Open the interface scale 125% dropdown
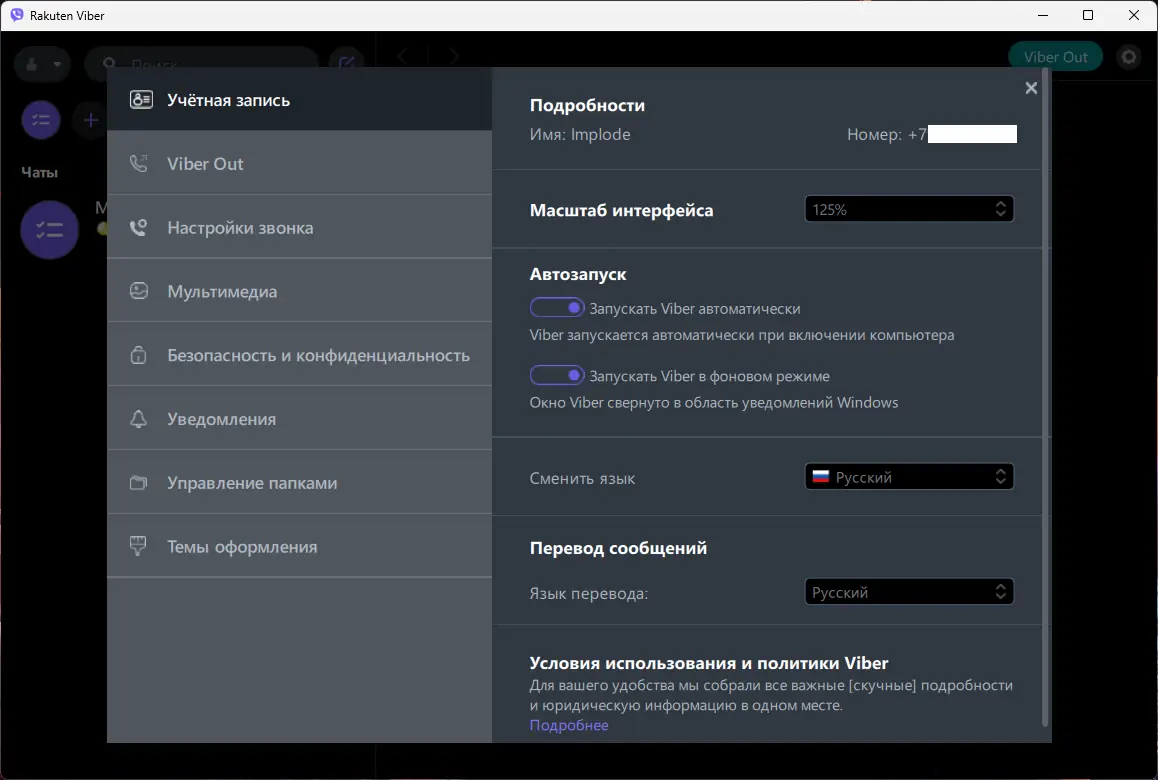The image size is (1158, 780). coord(909,209)
